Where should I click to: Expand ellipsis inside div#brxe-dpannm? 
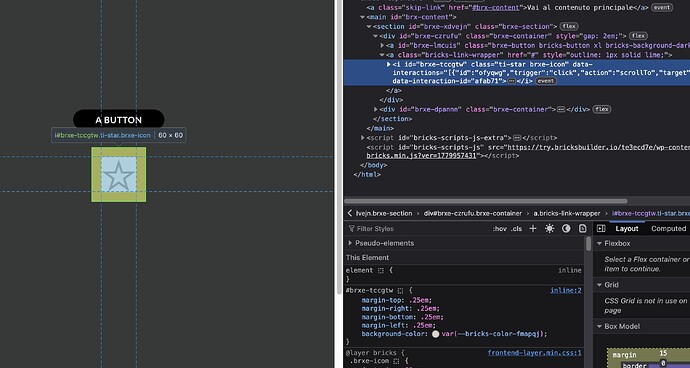[x=561, y=109]
